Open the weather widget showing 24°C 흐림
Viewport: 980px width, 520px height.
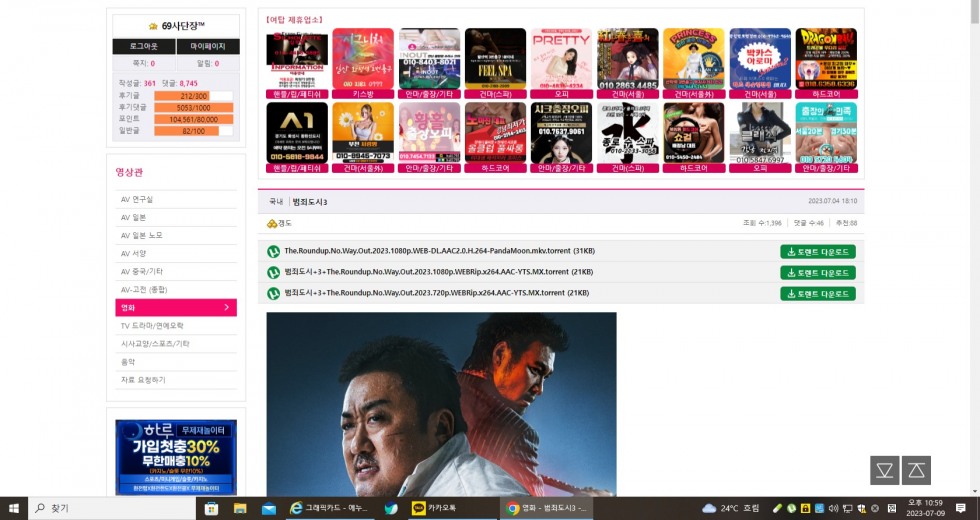731,508
